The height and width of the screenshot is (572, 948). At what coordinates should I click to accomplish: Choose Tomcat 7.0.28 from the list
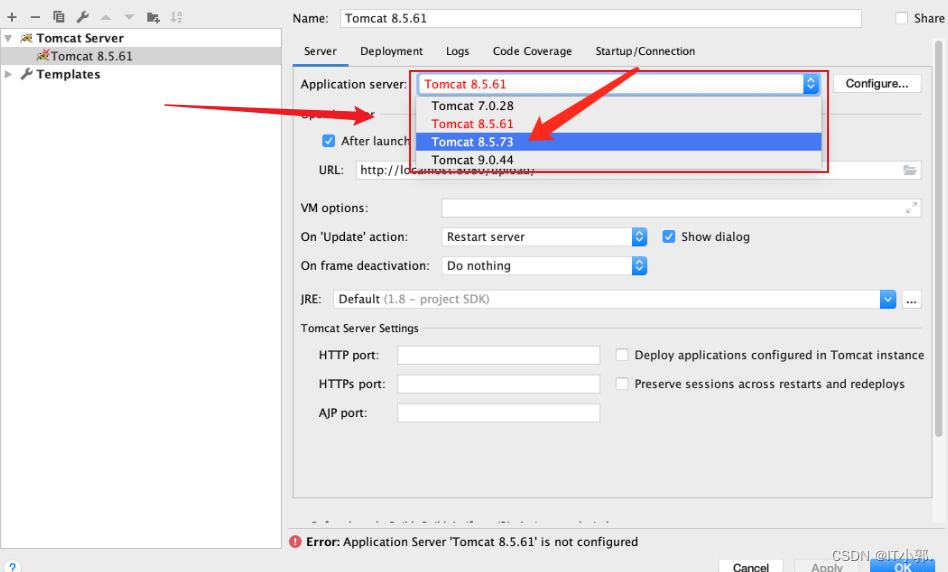click(618, 106)
